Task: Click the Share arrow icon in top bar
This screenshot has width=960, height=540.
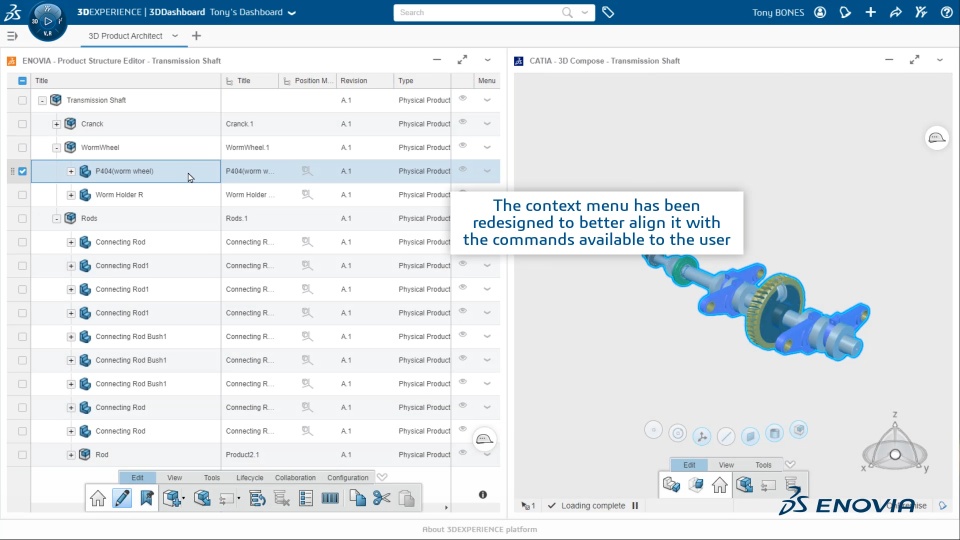Action: pos(896,12)
